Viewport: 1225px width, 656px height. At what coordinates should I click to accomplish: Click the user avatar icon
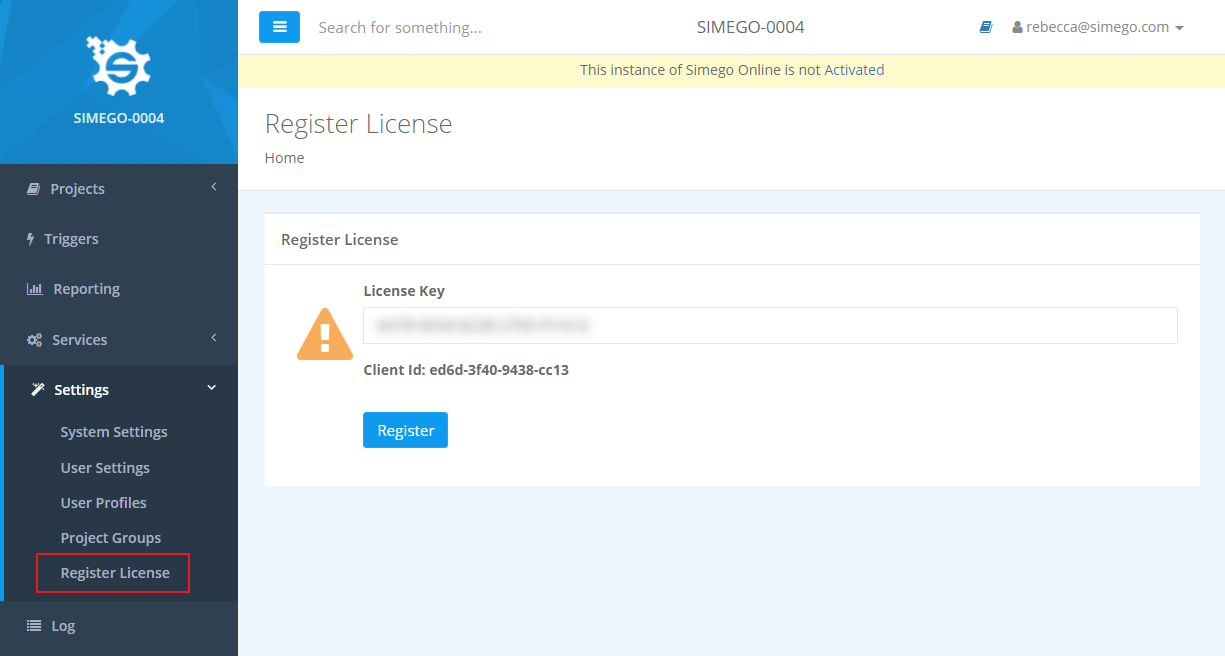(x=1017, y=28)
